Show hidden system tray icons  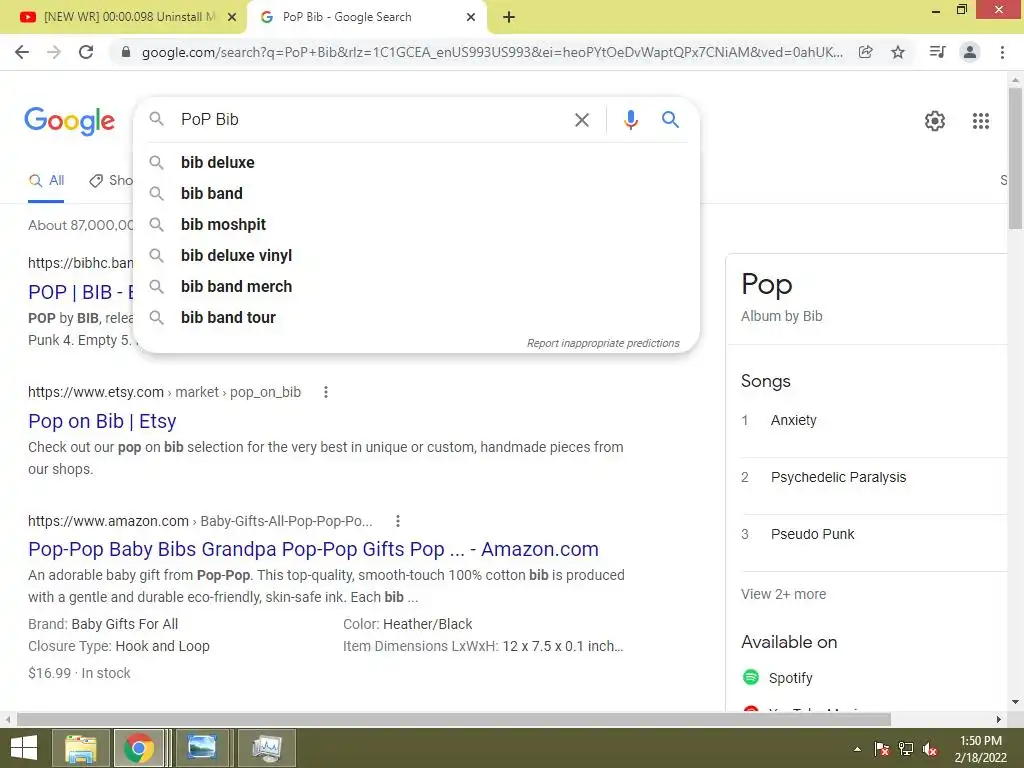click(x=857, y=749)
